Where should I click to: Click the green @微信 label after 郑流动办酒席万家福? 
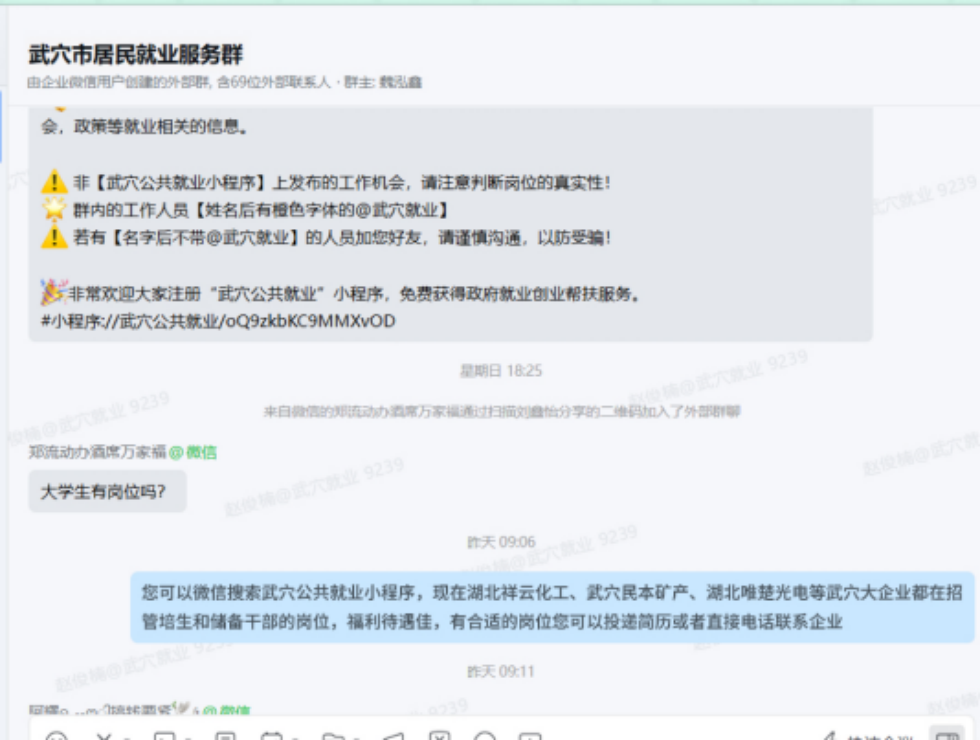click(x=193, y=452)
